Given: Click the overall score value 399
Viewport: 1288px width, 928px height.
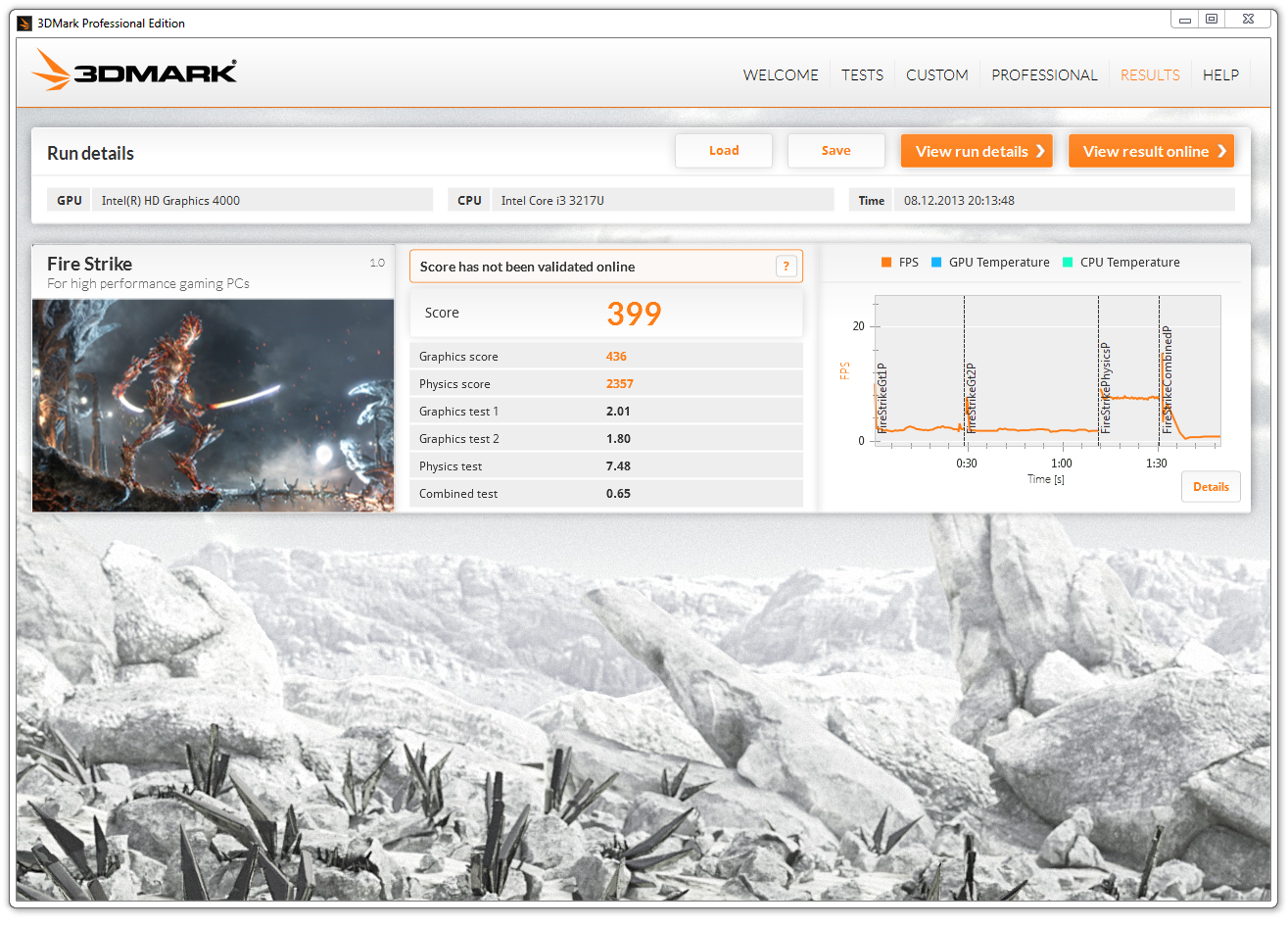Looking at the screenshot, I should tap(634, 314).
